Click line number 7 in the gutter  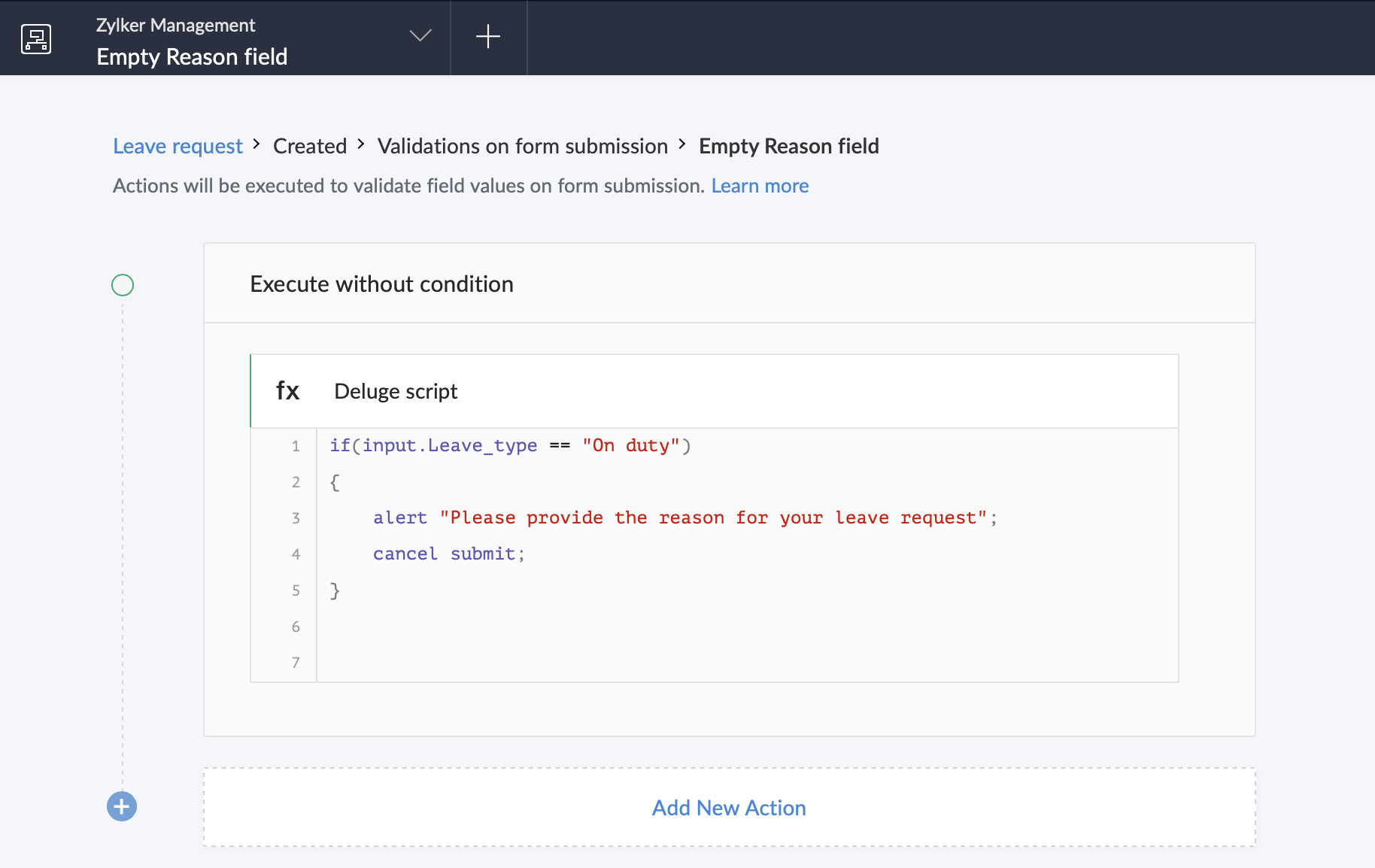coord(296,663)
